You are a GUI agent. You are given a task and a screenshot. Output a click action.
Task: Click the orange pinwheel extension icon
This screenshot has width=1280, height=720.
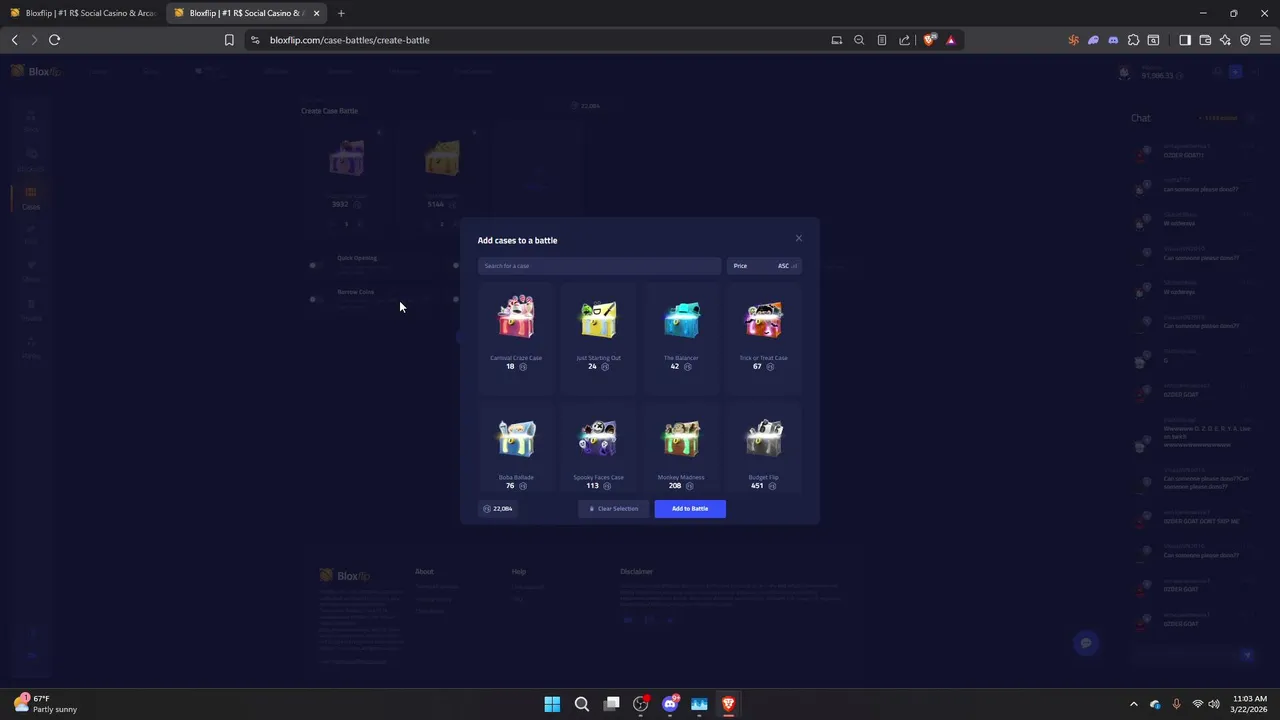tap(1073, 40)
